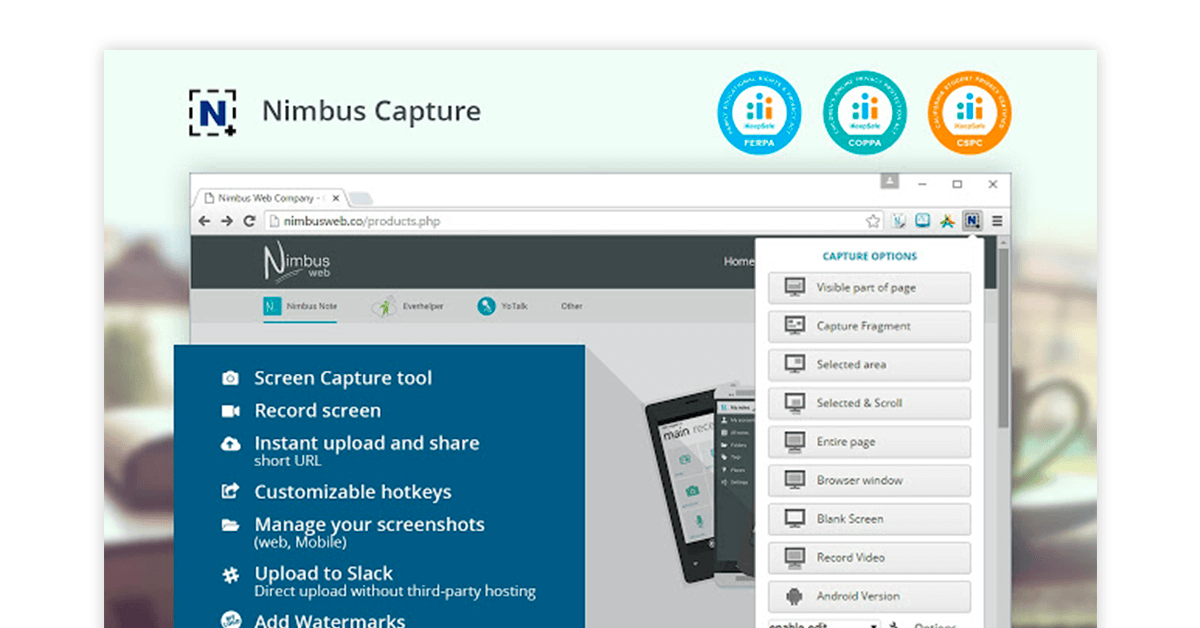1200x628 pixels.
Task: Choose Selected & Scroll capture
Action: coord(869,403)
